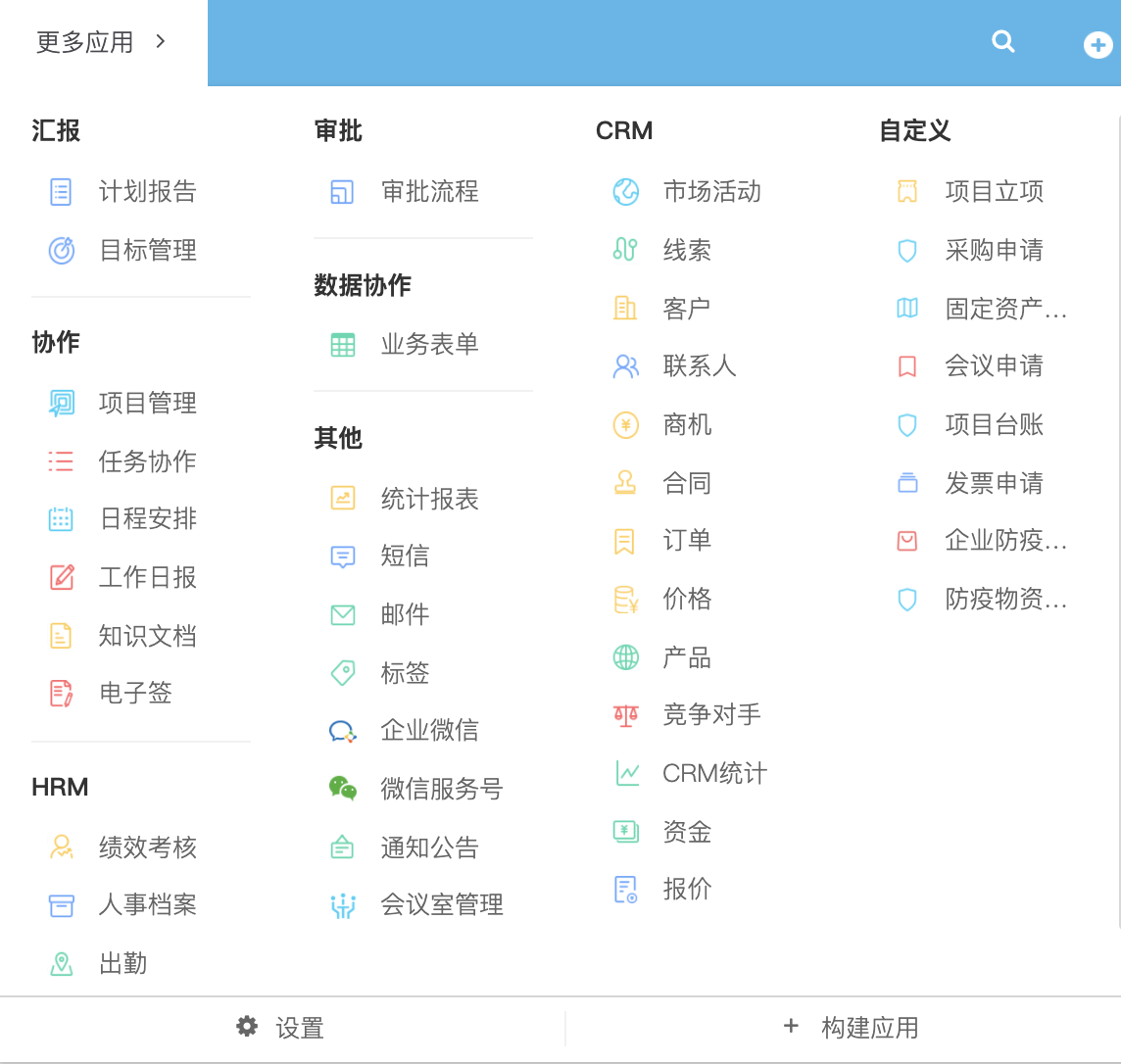The height and width of the screenshot is (1064, 1121).
Task: Click the 更多应用 header label
Action: 84,42
